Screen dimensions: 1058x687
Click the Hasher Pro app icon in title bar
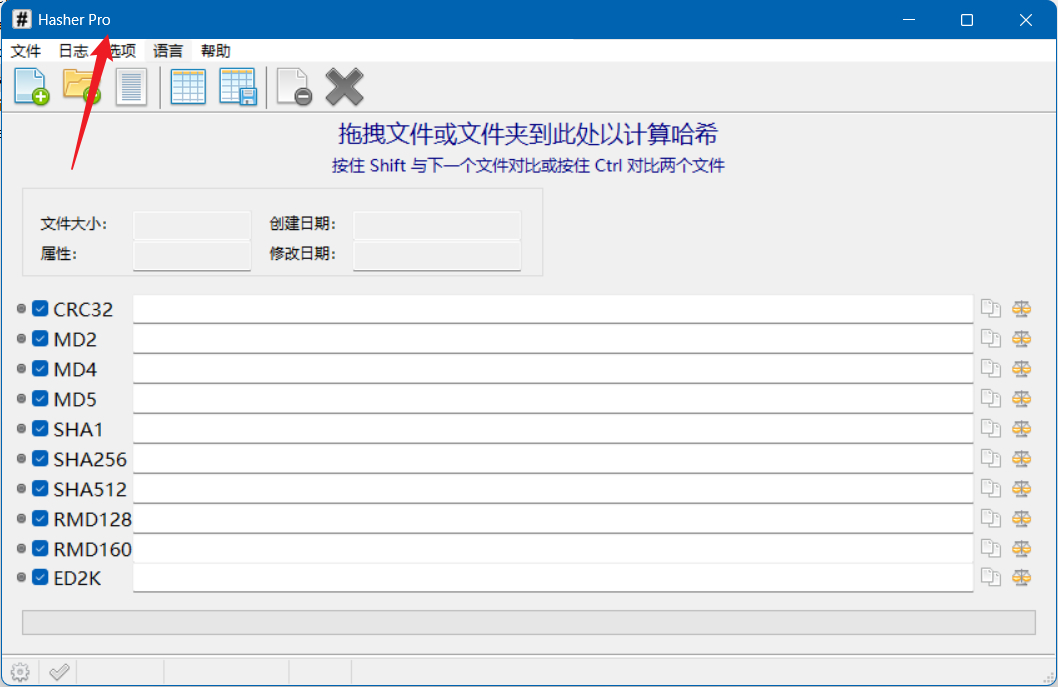point(22,19)
